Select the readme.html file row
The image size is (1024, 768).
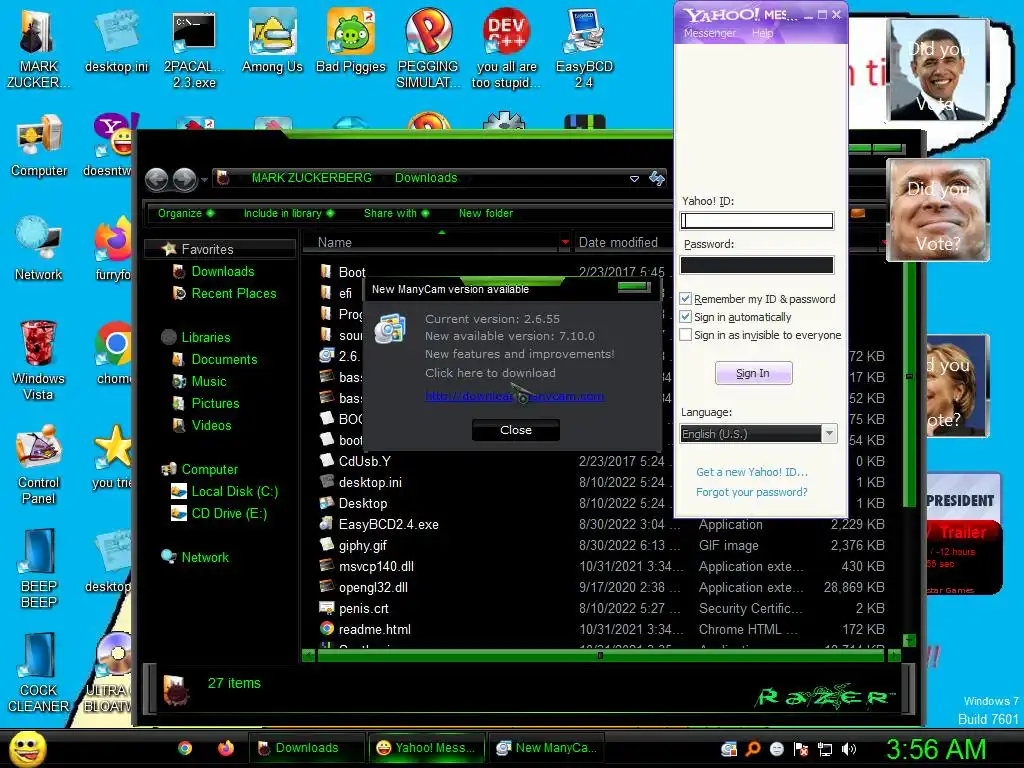[x=602, y=630]
